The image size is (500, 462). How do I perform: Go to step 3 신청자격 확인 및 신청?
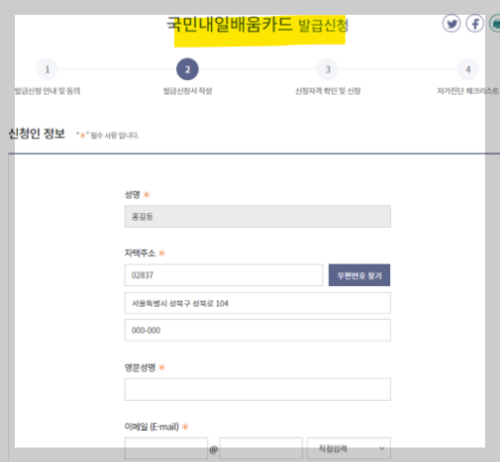click(x=328, y=69)
